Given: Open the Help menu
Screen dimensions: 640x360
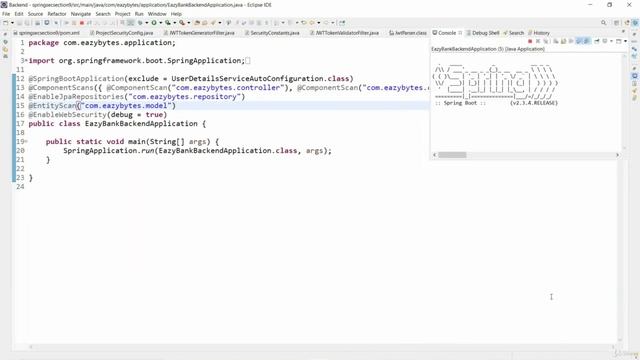Looking at the screenshot, I should (x=176, y=14).
